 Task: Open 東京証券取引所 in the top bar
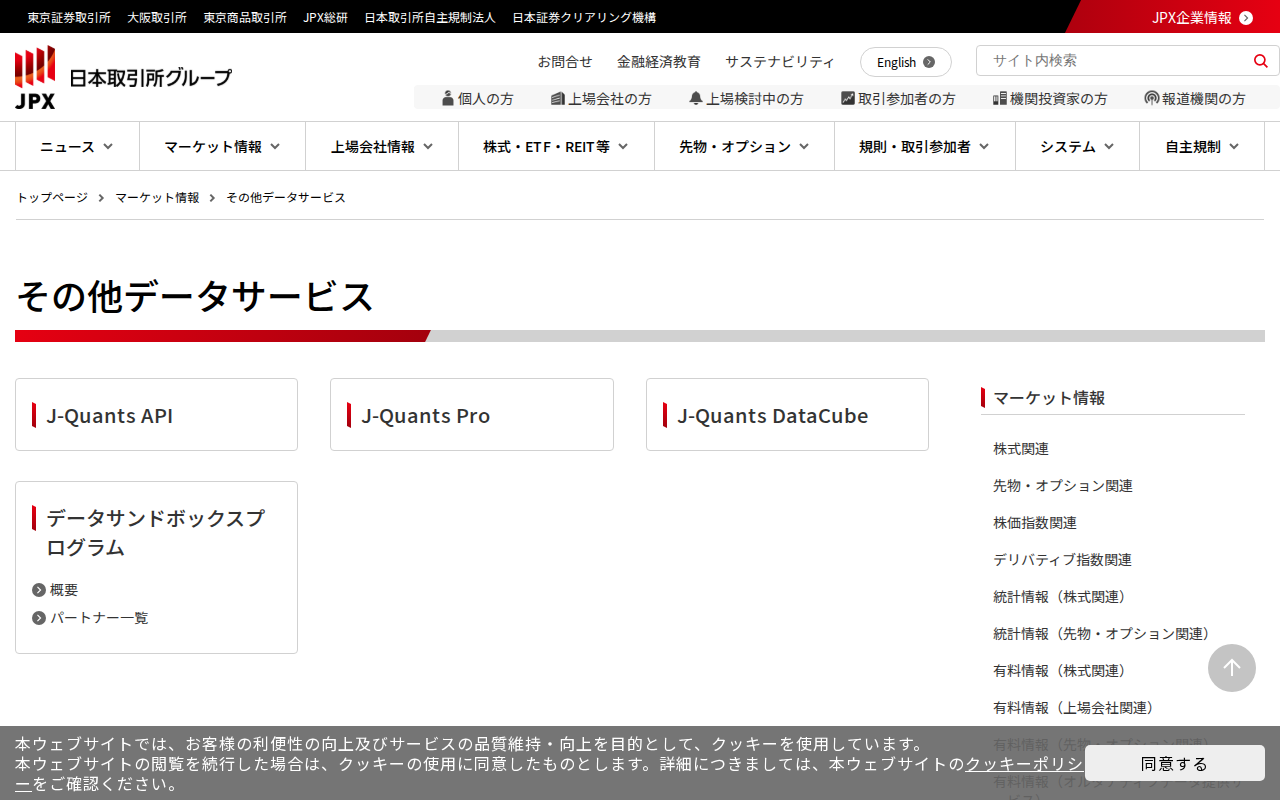coord(69,17)
